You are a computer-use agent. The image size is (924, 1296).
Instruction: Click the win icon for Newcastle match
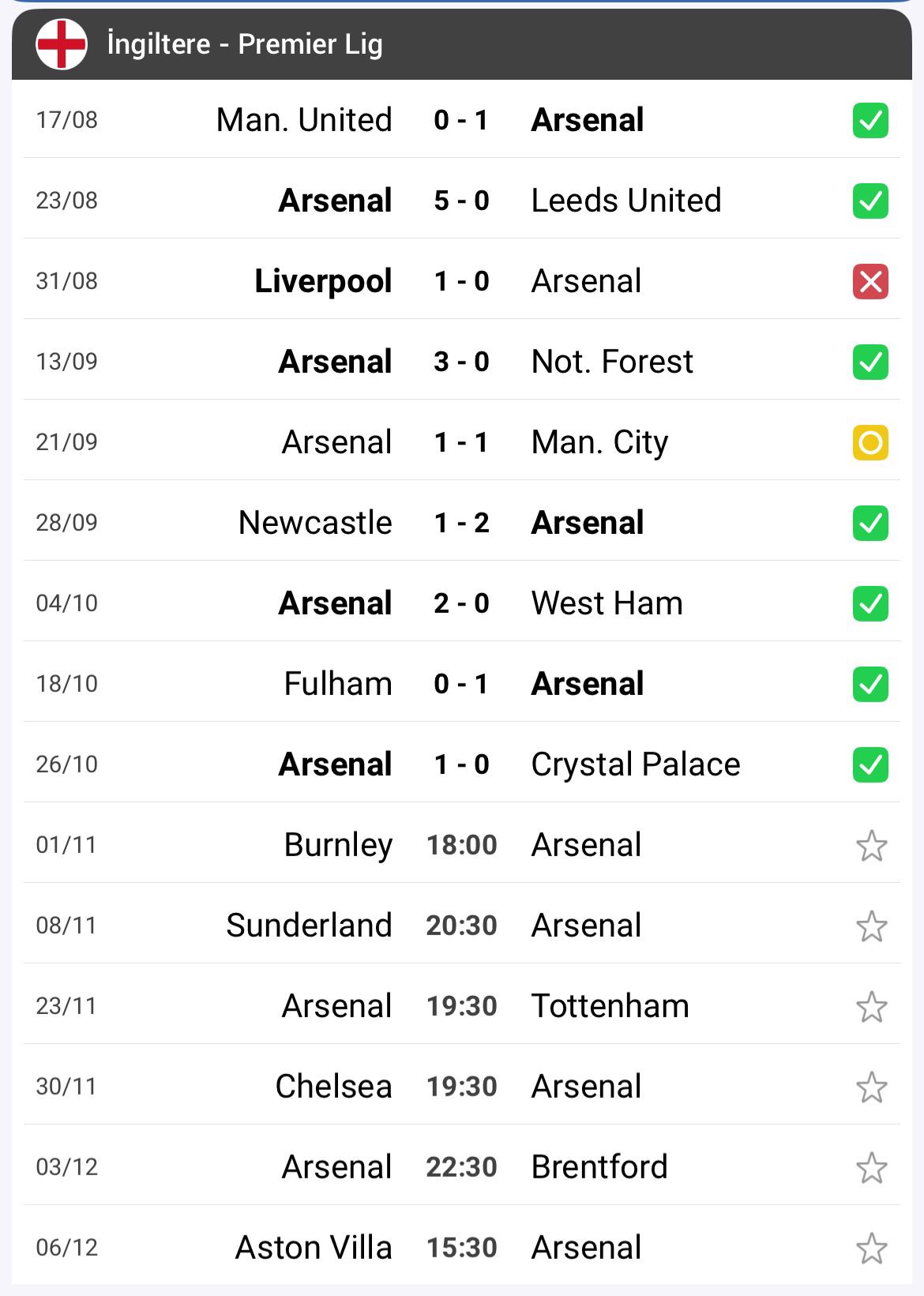click(870, 524)
